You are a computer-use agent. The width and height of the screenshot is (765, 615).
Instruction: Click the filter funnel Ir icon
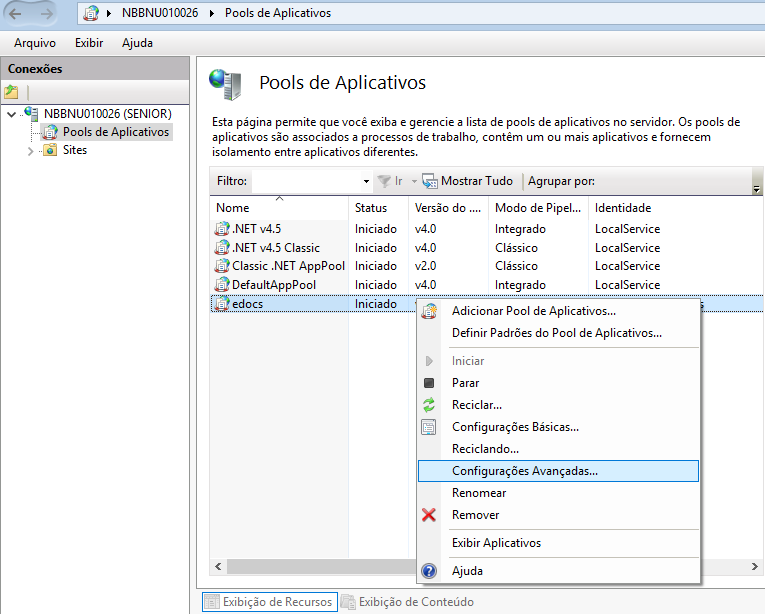(x=384, y=181)
